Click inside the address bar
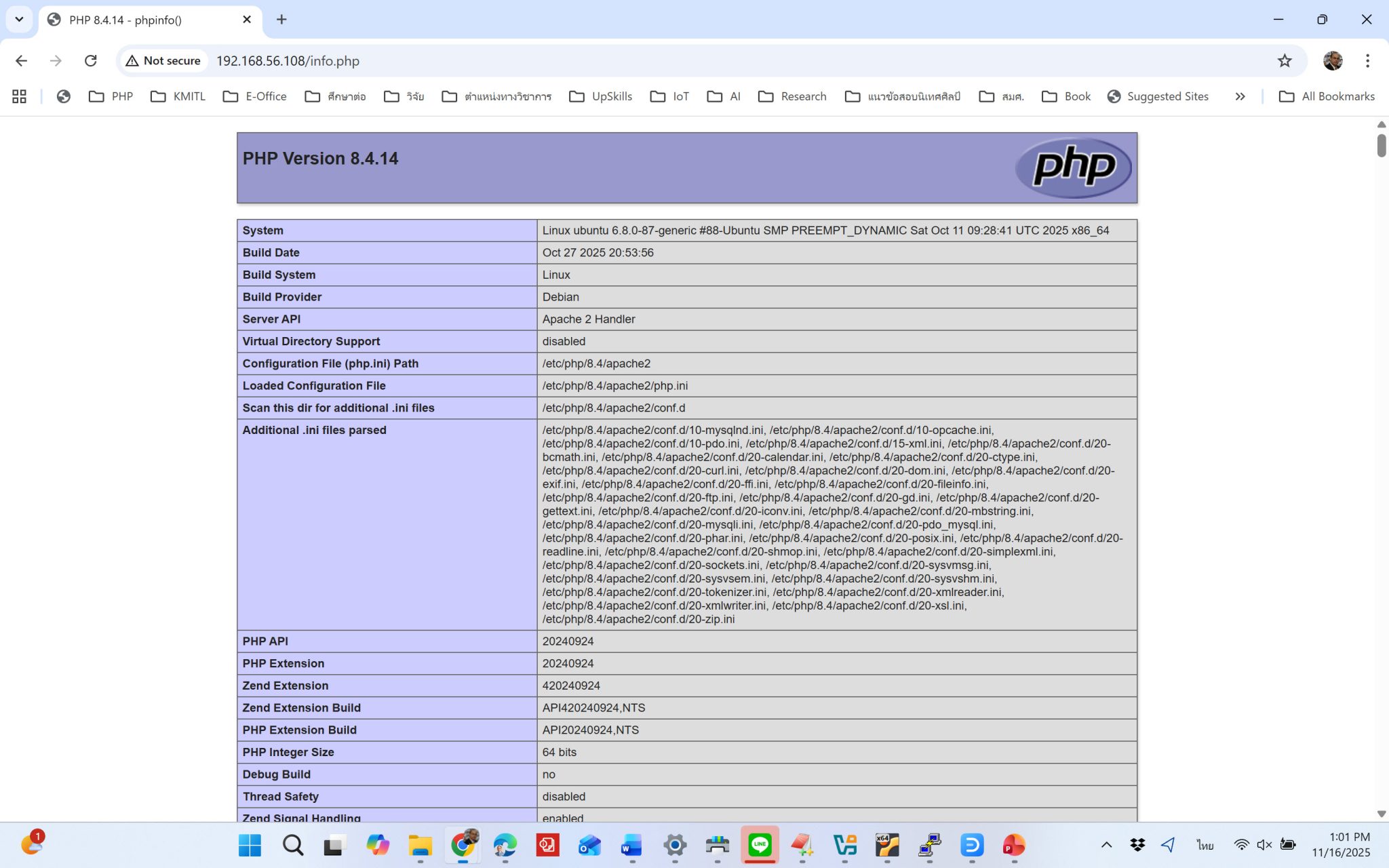The width and height of the screenshot is (1389, 868). point(407,60)
